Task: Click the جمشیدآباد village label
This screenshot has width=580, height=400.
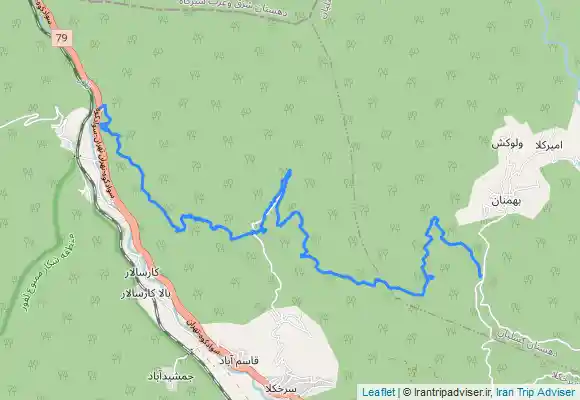Action: click(171, 376)
